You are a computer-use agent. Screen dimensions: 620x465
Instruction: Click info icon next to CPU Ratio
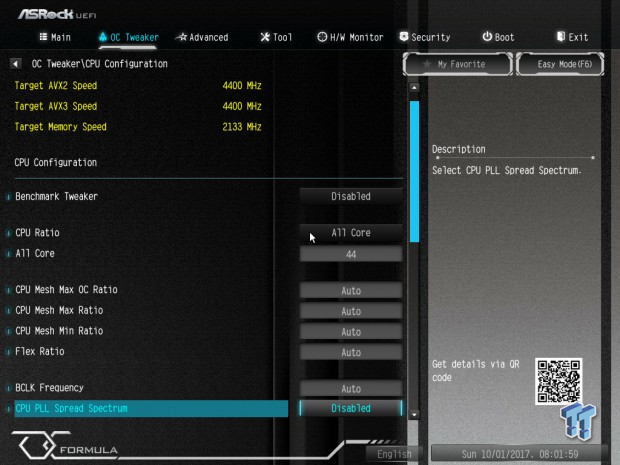(8, 233)
